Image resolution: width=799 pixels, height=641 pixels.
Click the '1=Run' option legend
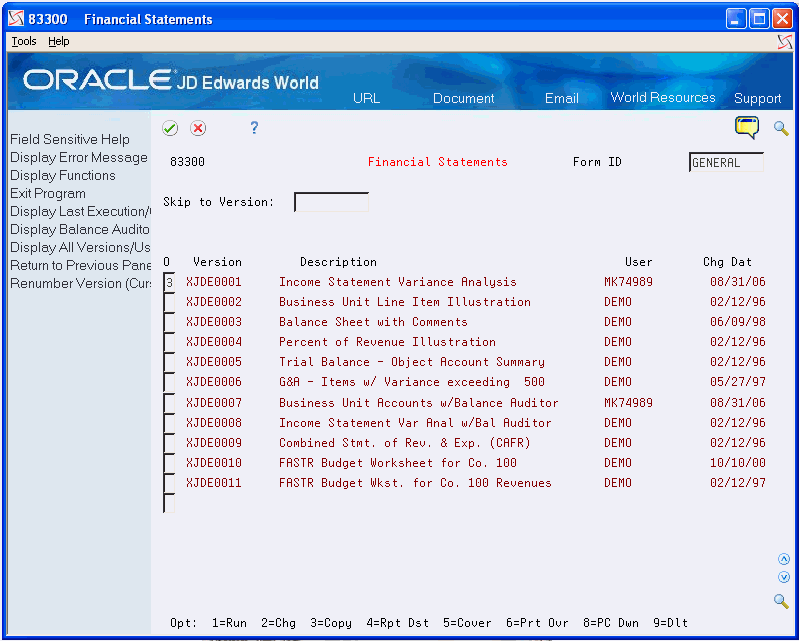tap(229, 623)
